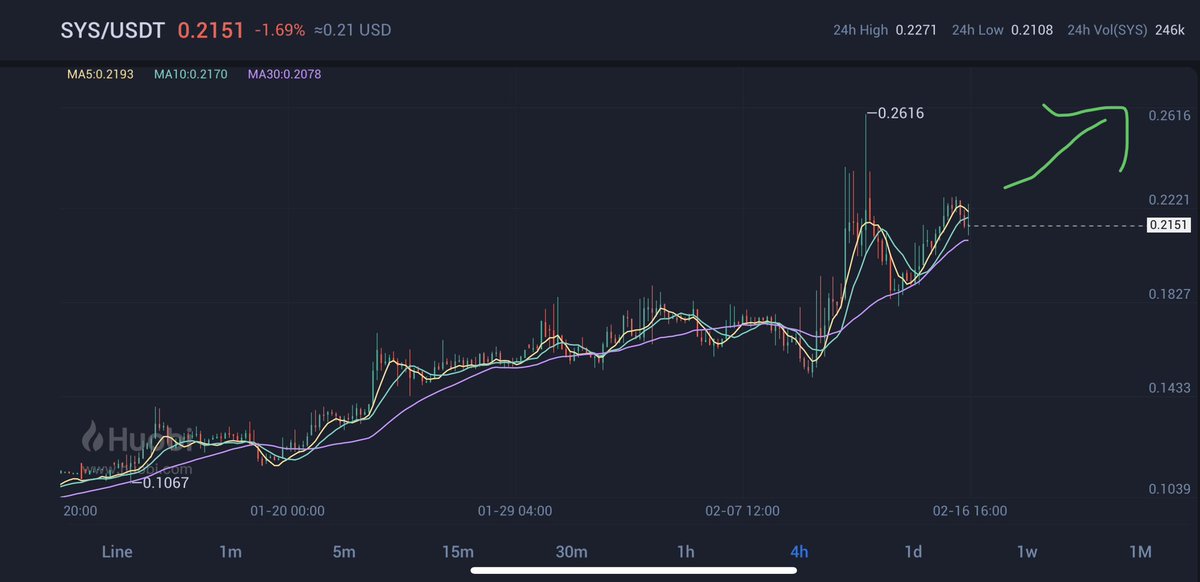Click the SYS/USDT pair title
This screenshot has height=582, width=1200.
pyautogui.click(x=112, y=29)
